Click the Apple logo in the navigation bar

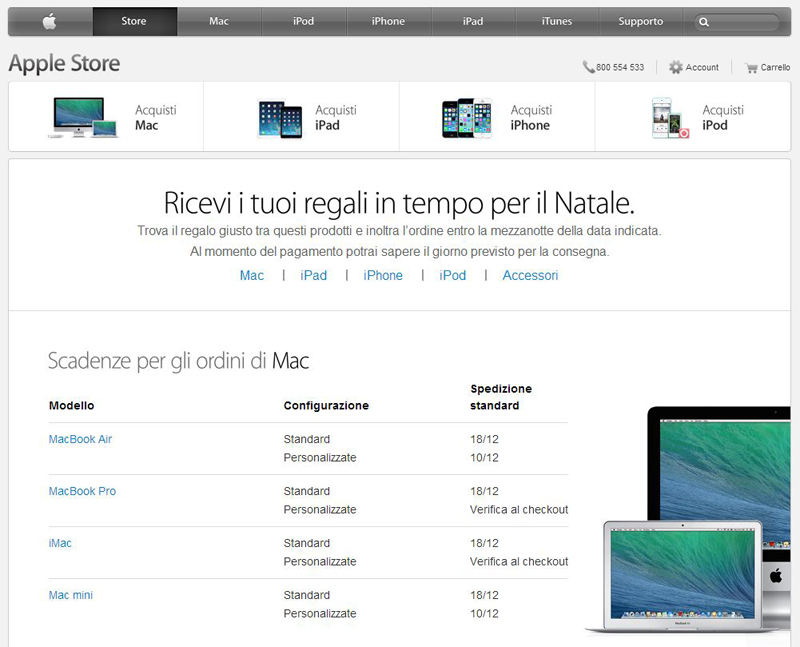[50, 21]
